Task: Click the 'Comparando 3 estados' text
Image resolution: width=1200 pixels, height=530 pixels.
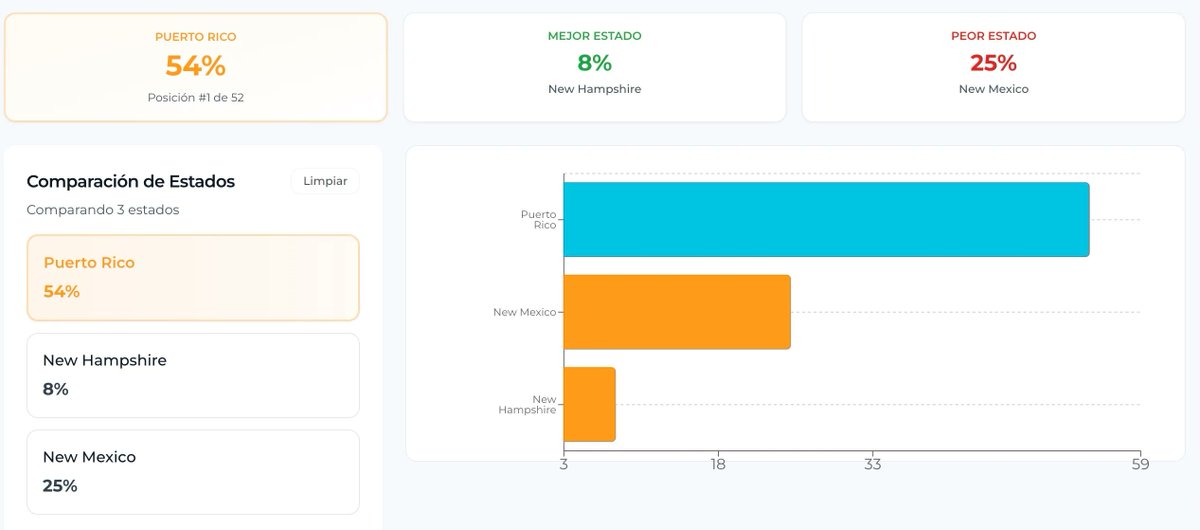Action: click(x=103, y=210)
